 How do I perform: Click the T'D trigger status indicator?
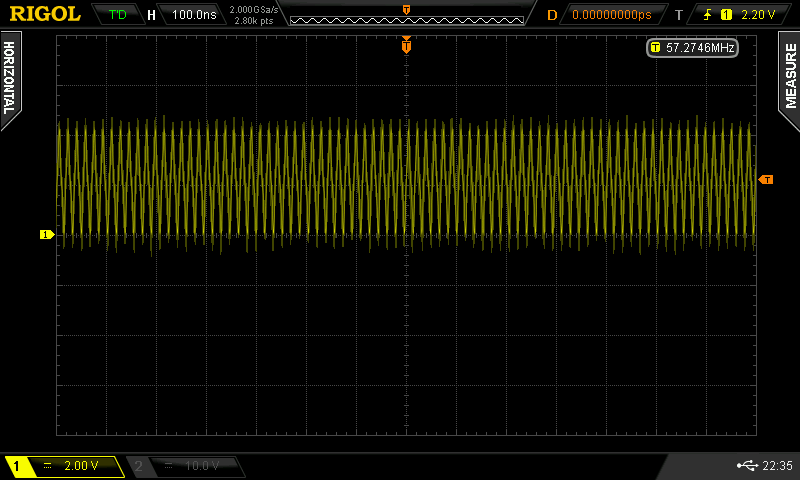117,15
